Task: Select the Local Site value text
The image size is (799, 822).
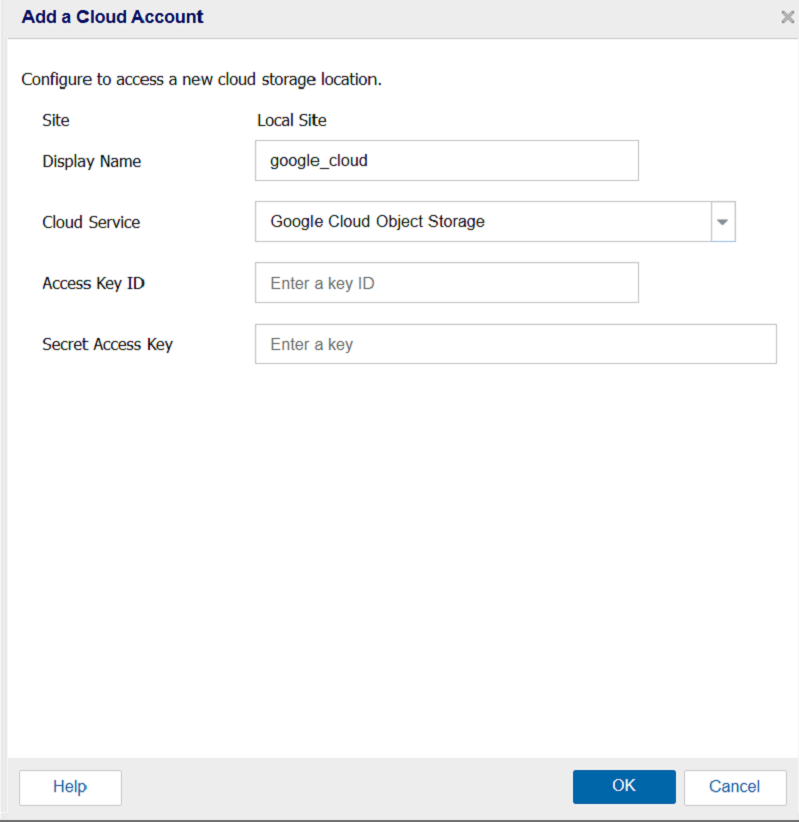Action: pyautogui.click(x=291, y=120)
